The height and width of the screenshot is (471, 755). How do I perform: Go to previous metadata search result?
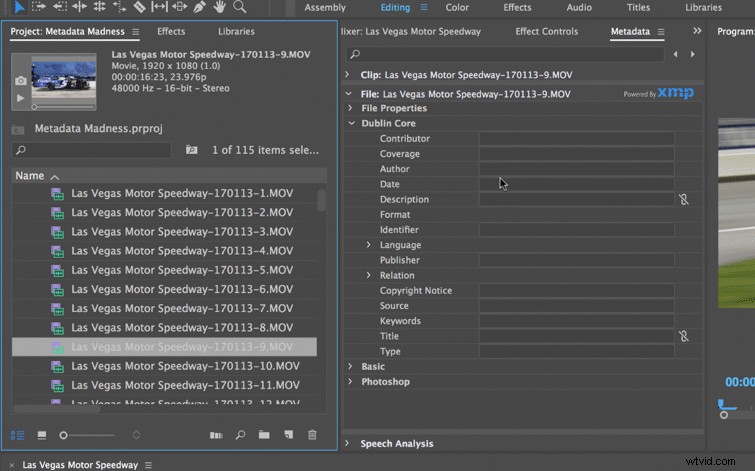click(676, 54)
